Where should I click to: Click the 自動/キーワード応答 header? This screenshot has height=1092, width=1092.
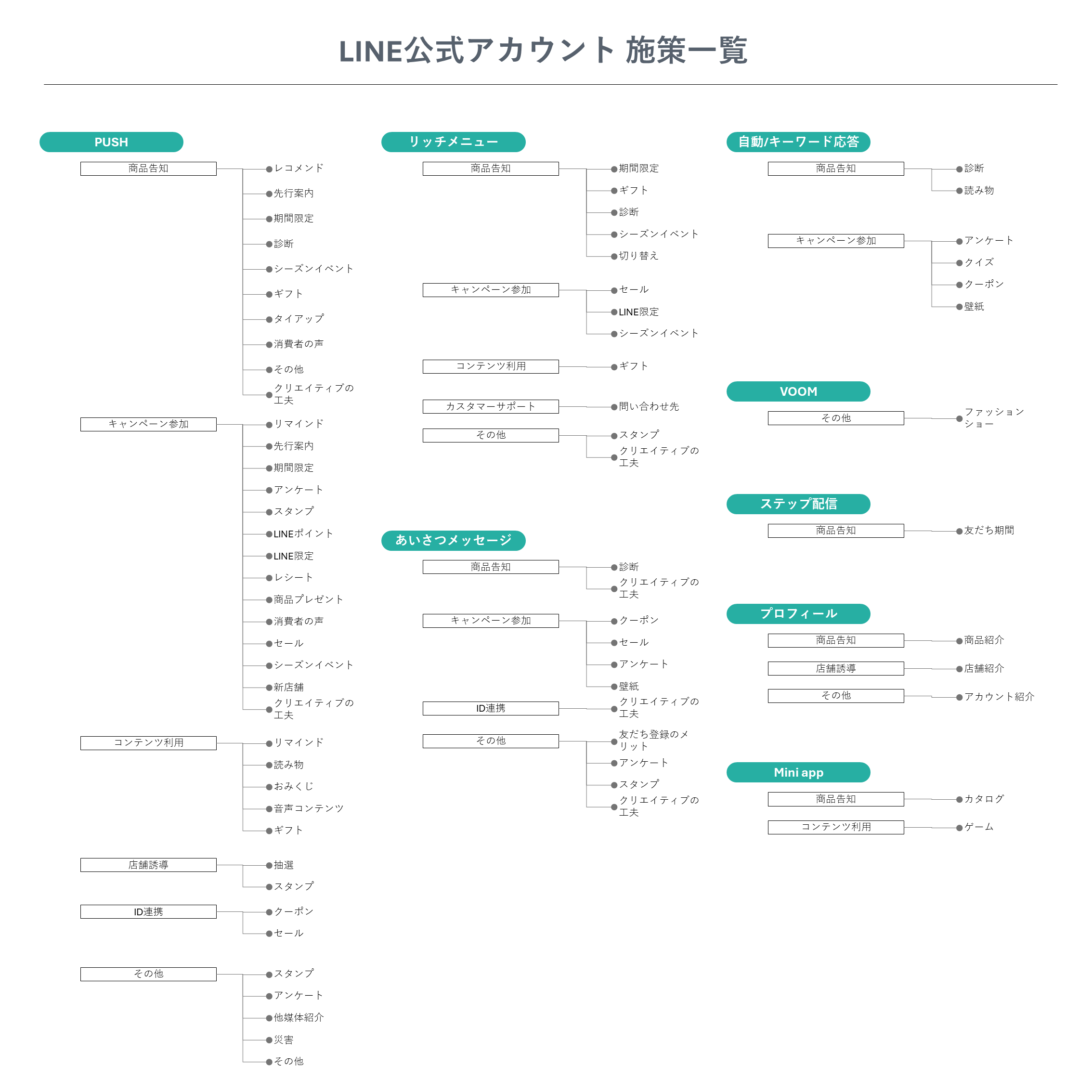tap(798, 142)
